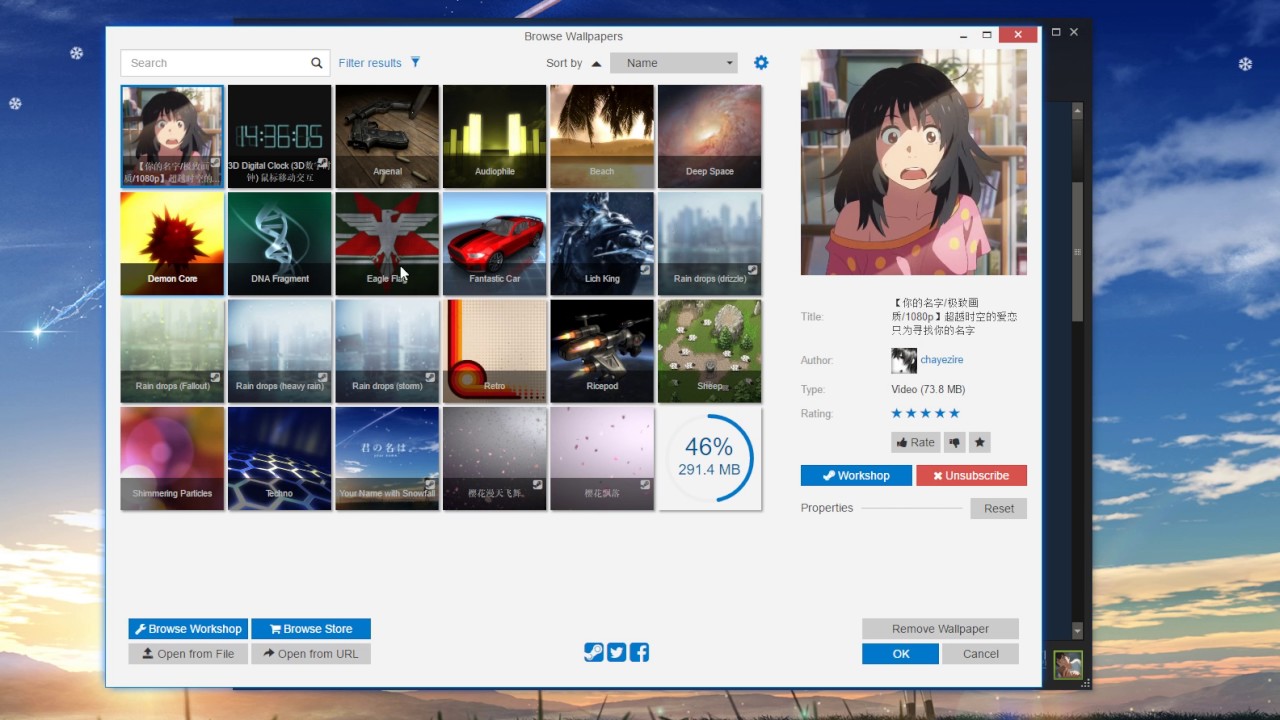Click the Remove Wallpaper button
Viewport: 1280px width, 720px height.
(940, 629)
